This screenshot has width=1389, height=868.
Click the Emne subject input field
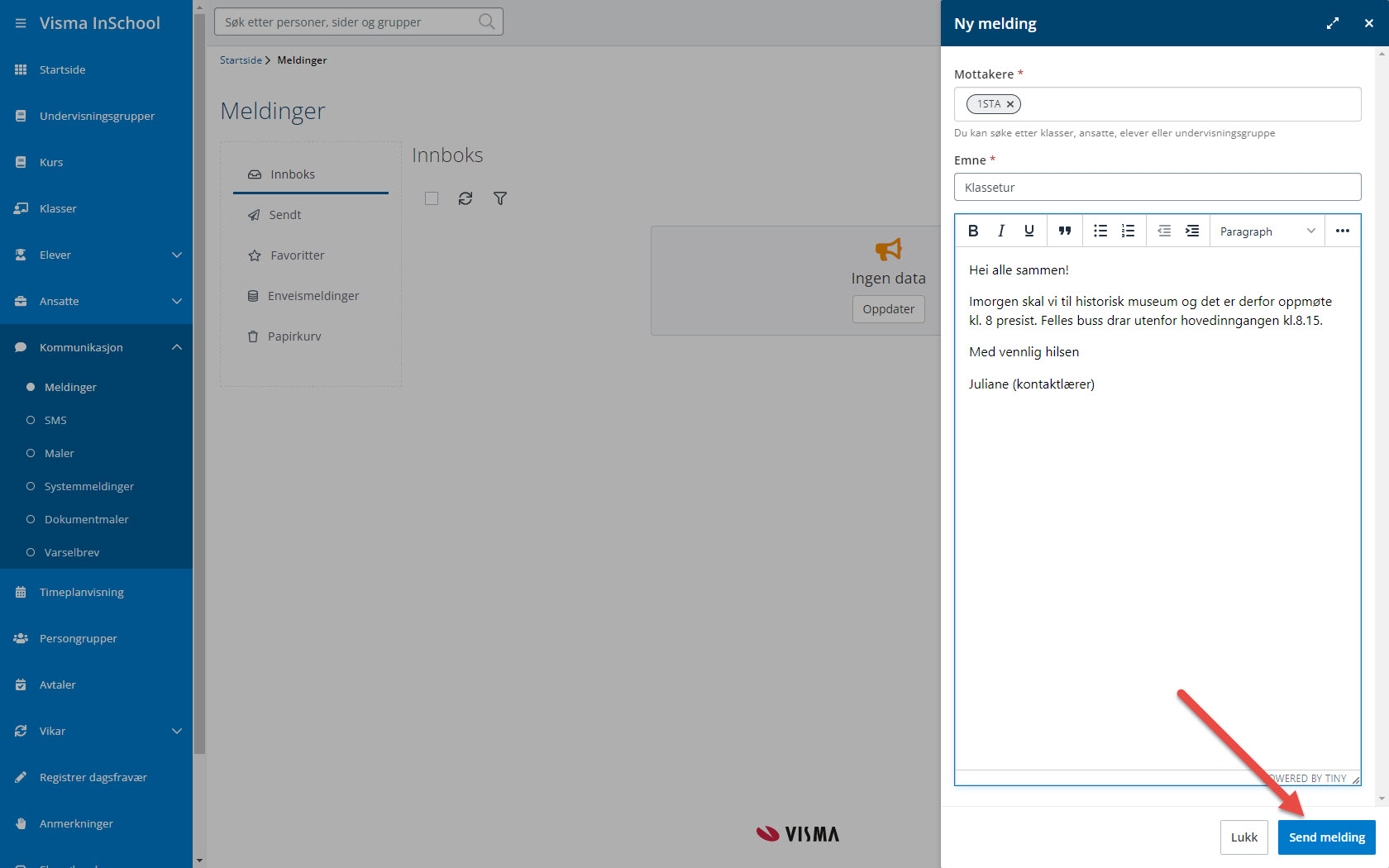click(x=1157, y=188)
